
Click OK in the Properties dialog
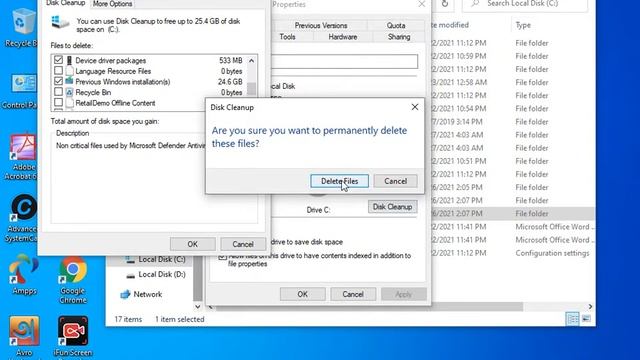[x=302, y=294]
